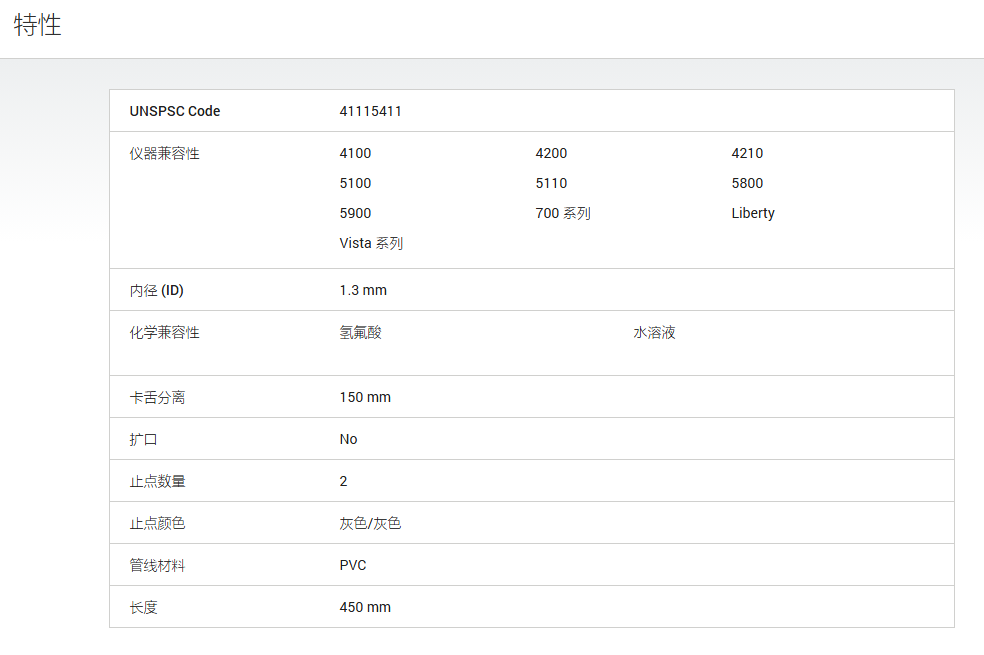Viewport: 984px width, 655px height.
Task: Select the 1.3 mm inner diameter value
Action: coord(363,290)
